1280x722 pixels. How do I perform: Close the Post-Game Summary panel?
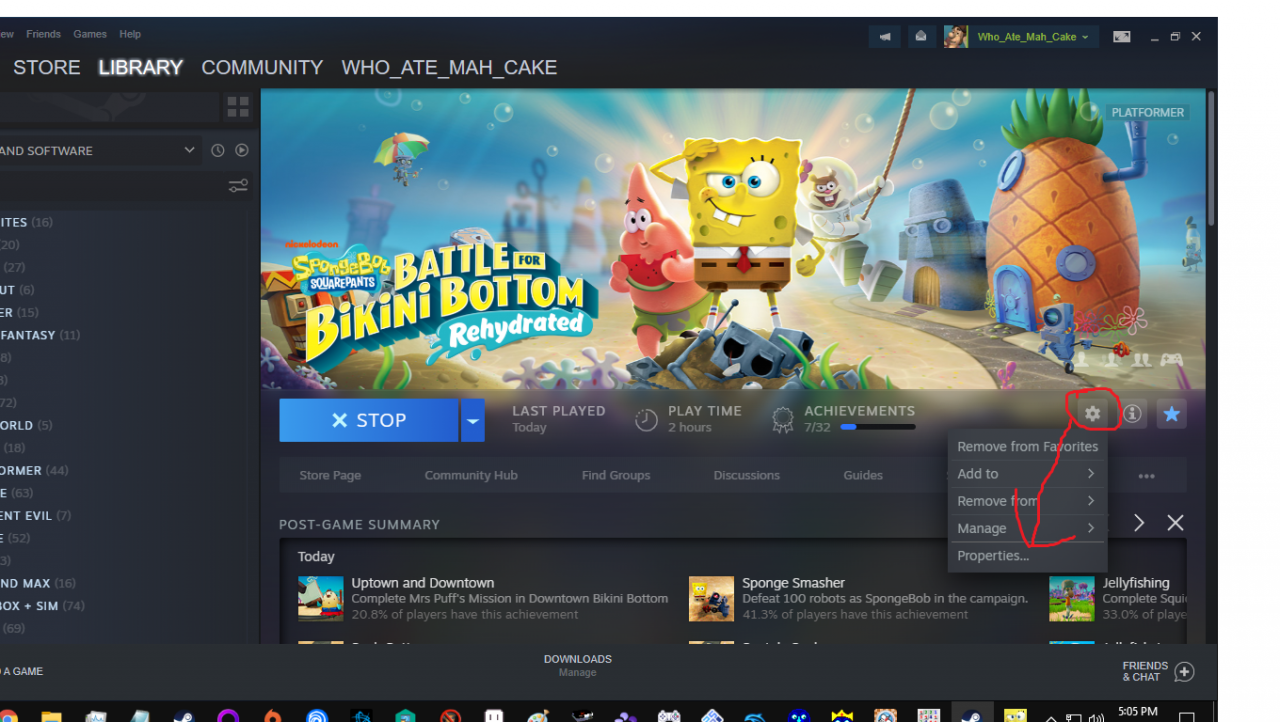[x=1175, y=523]
